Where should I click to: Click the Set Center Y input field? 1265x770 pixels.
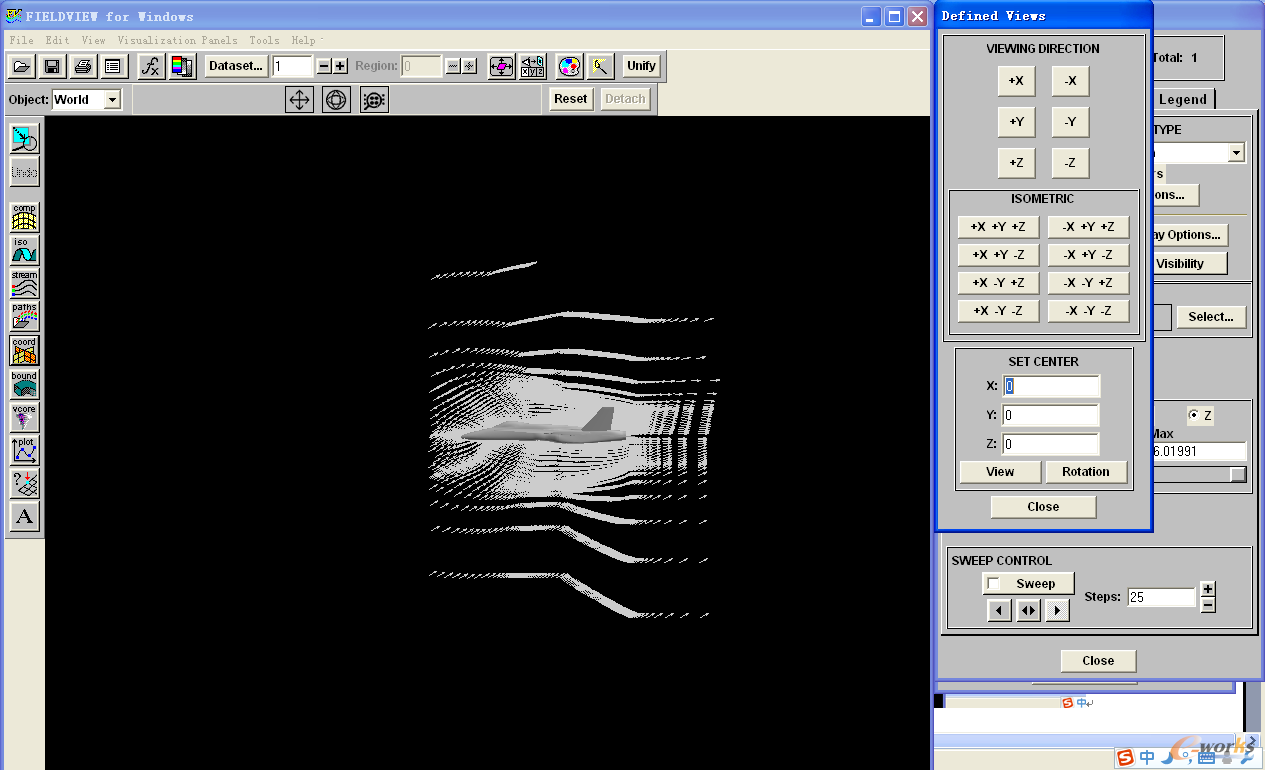[x=1051, y=415]
